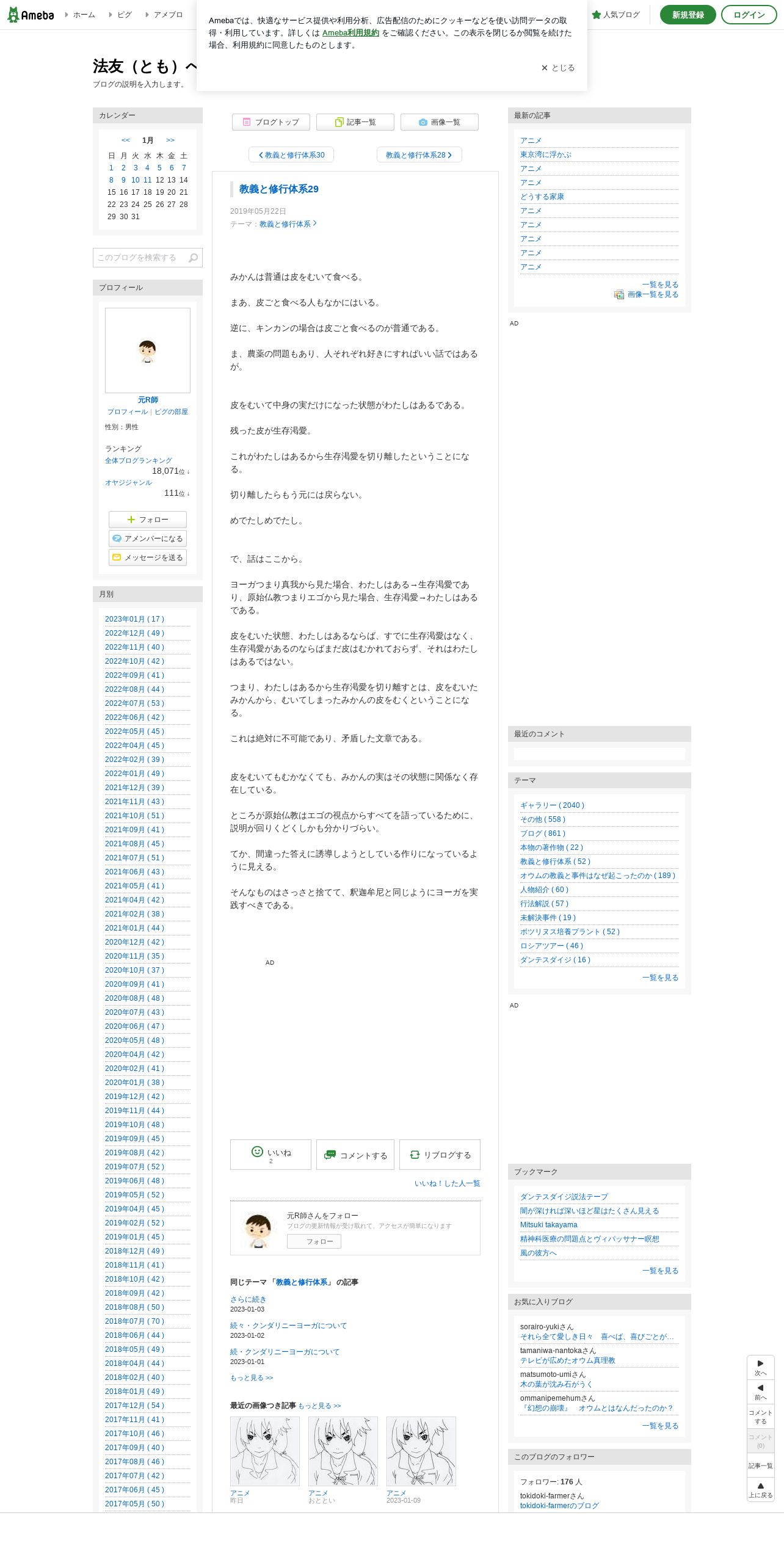
Task: Open Ameba利用規約 link in notice
Action: (x=350, y=33)
